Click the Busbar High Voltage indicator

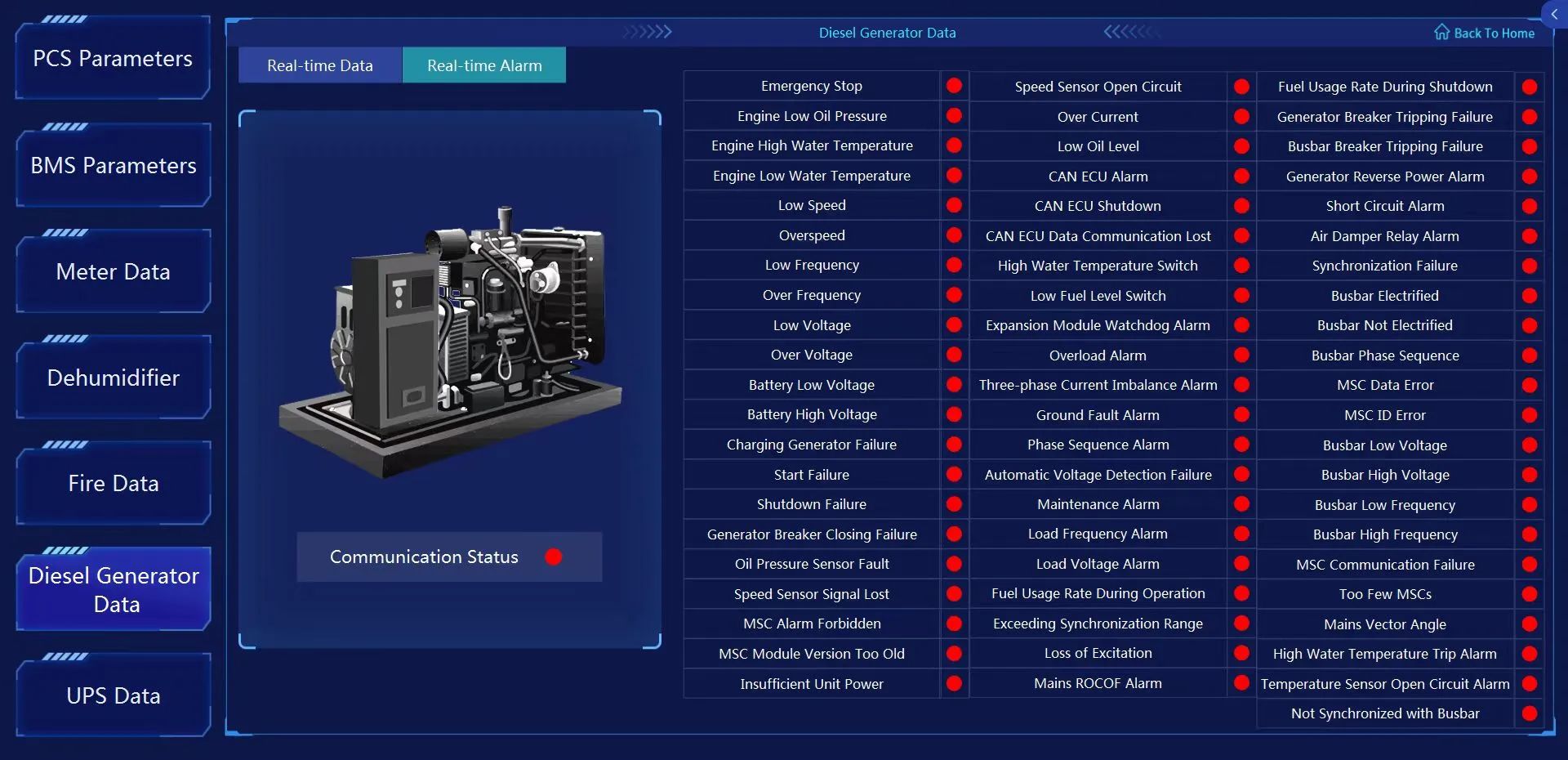(x=1530, y=475)
